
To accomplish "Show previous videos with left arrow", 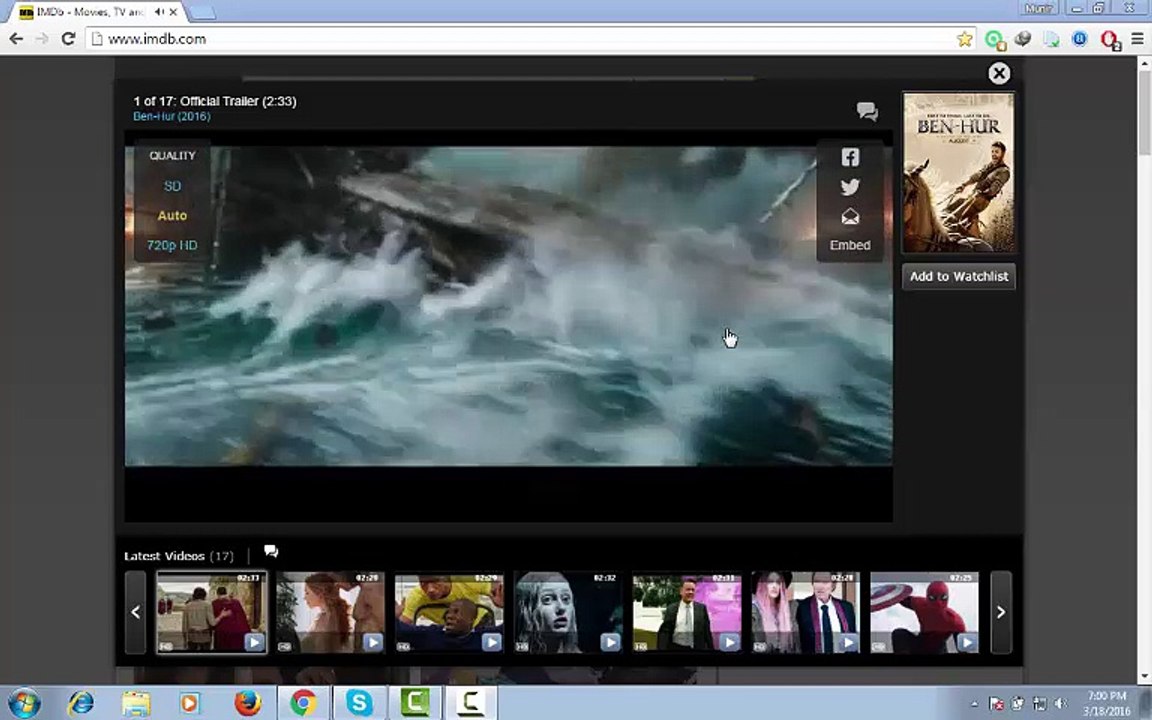I will [135, 612].
